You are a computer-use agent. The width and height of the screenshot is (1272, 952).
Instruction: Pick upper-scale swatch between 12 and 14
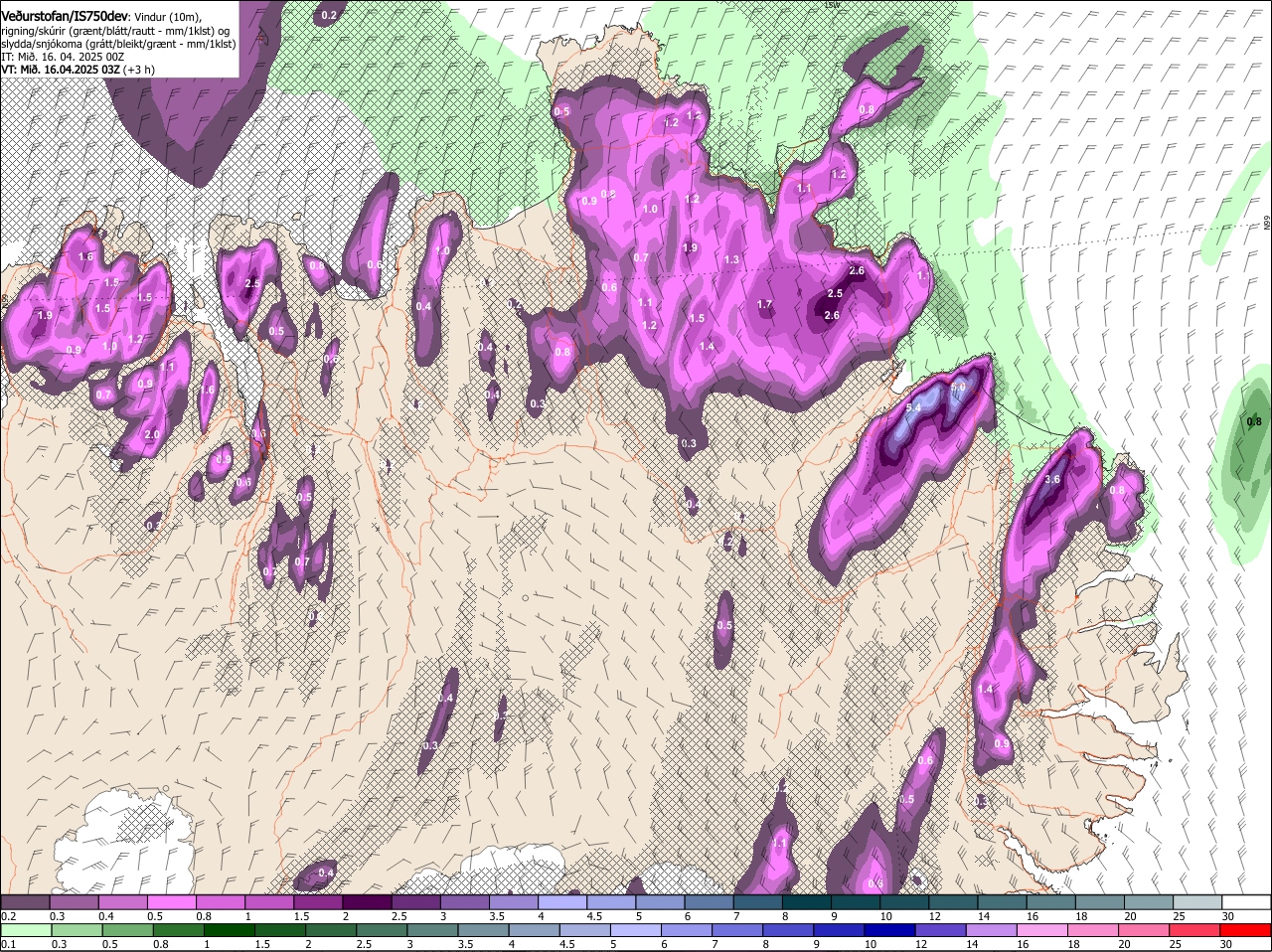coord(953,901)
